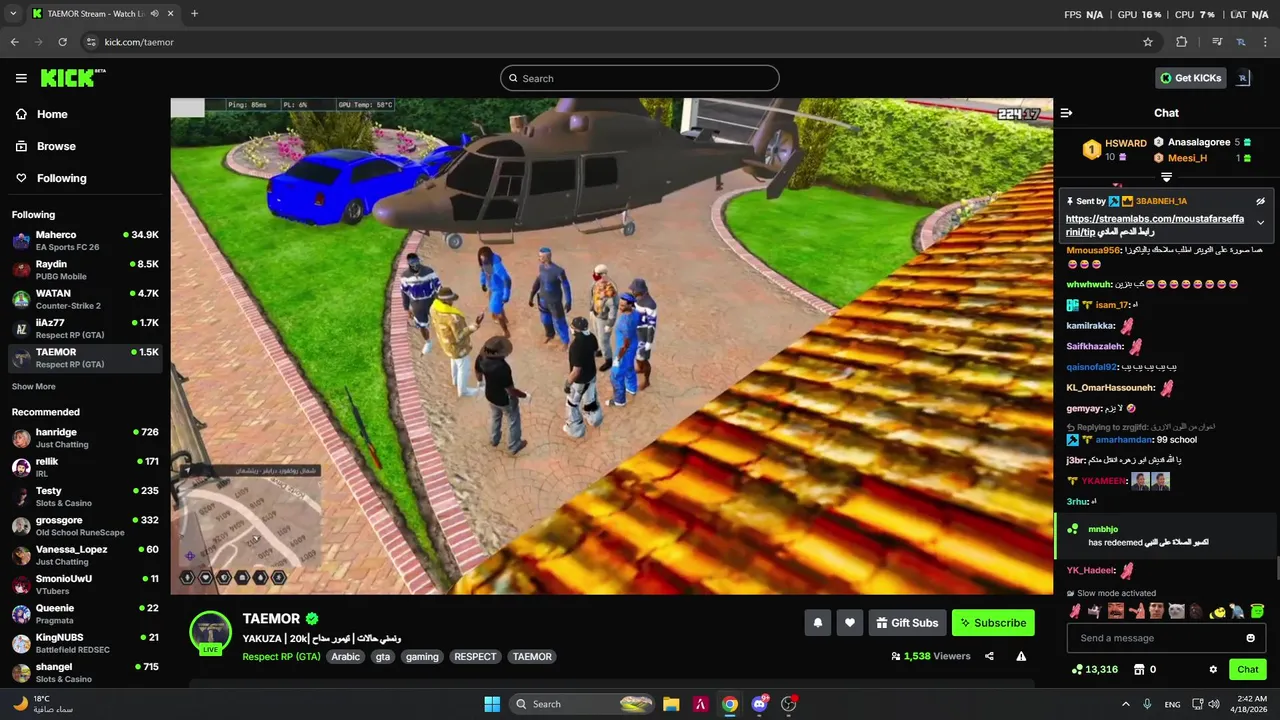Open File Explorer from taskbar

point(671,704)
